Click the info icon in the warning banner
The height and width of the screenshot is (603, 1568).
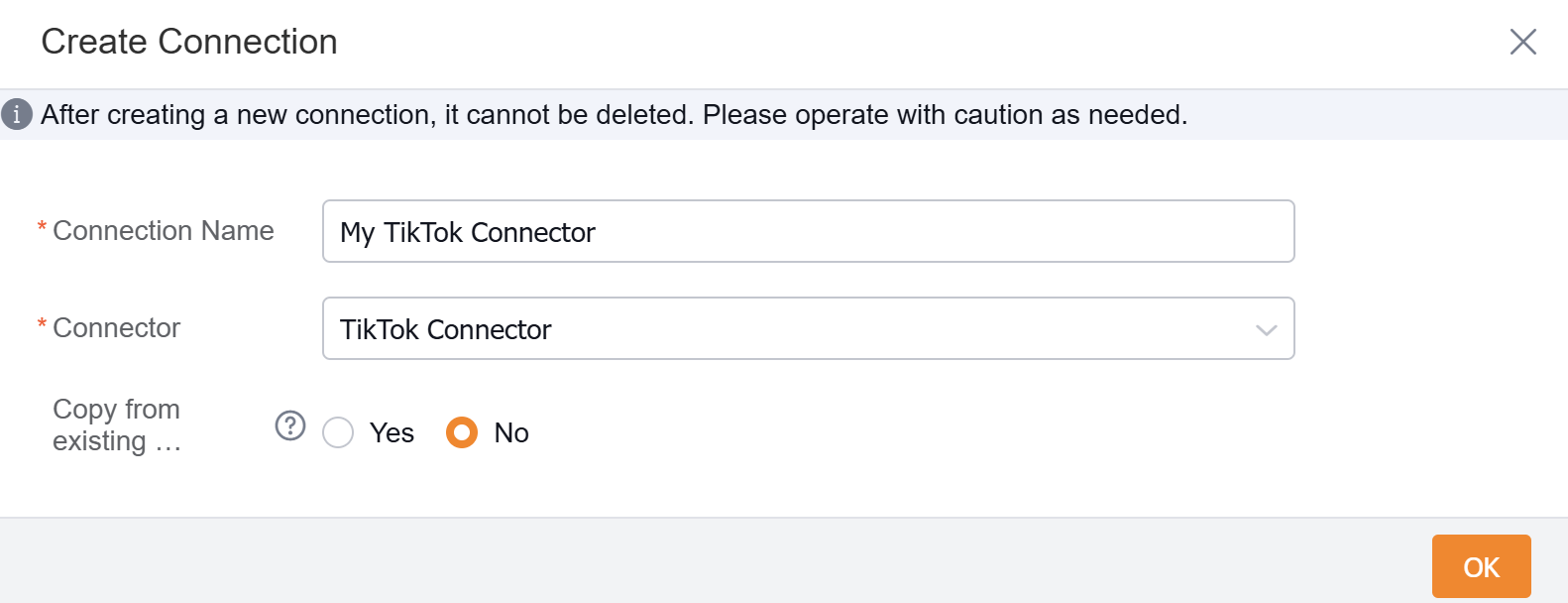[x=17, y=115]
